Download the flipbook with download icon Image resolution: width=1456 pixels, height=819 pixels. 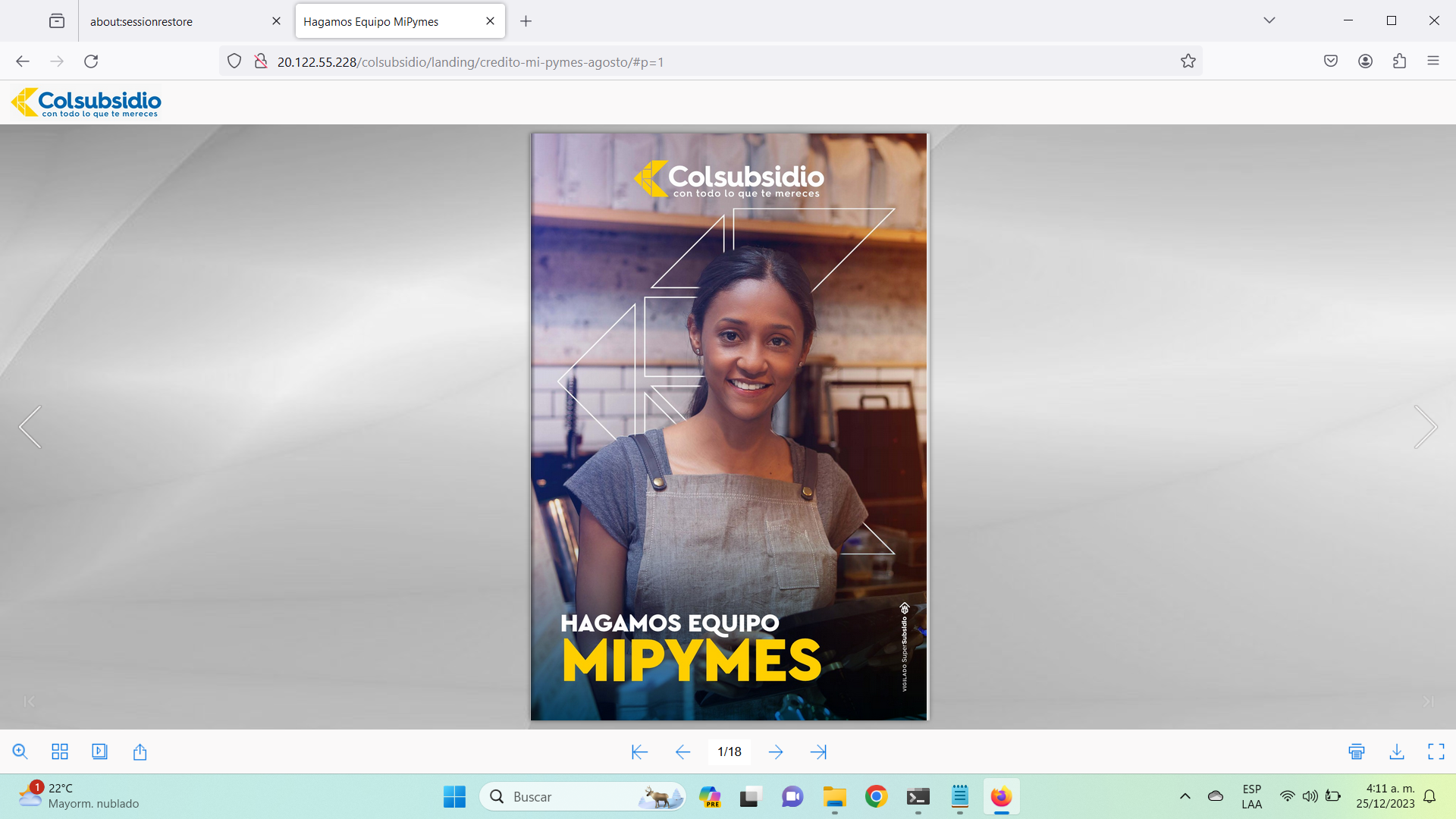click(x=1396, y=752)
